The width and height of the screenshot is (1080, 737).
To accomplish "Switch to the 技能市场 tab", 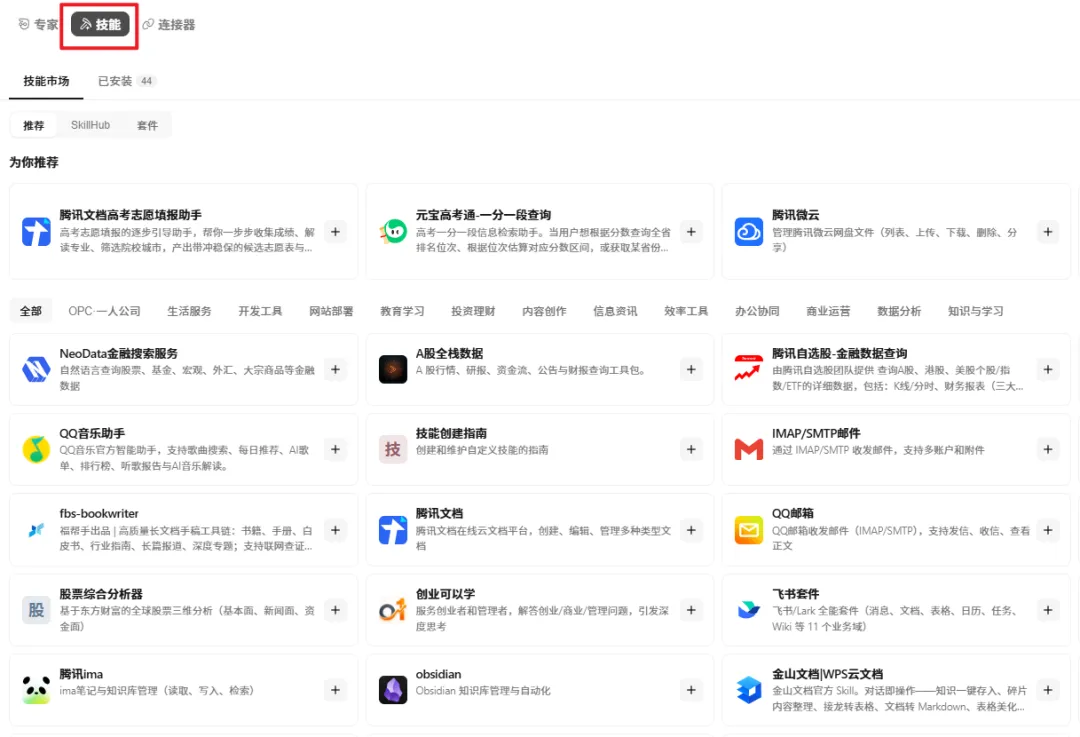I will click(x=46, y=81).
